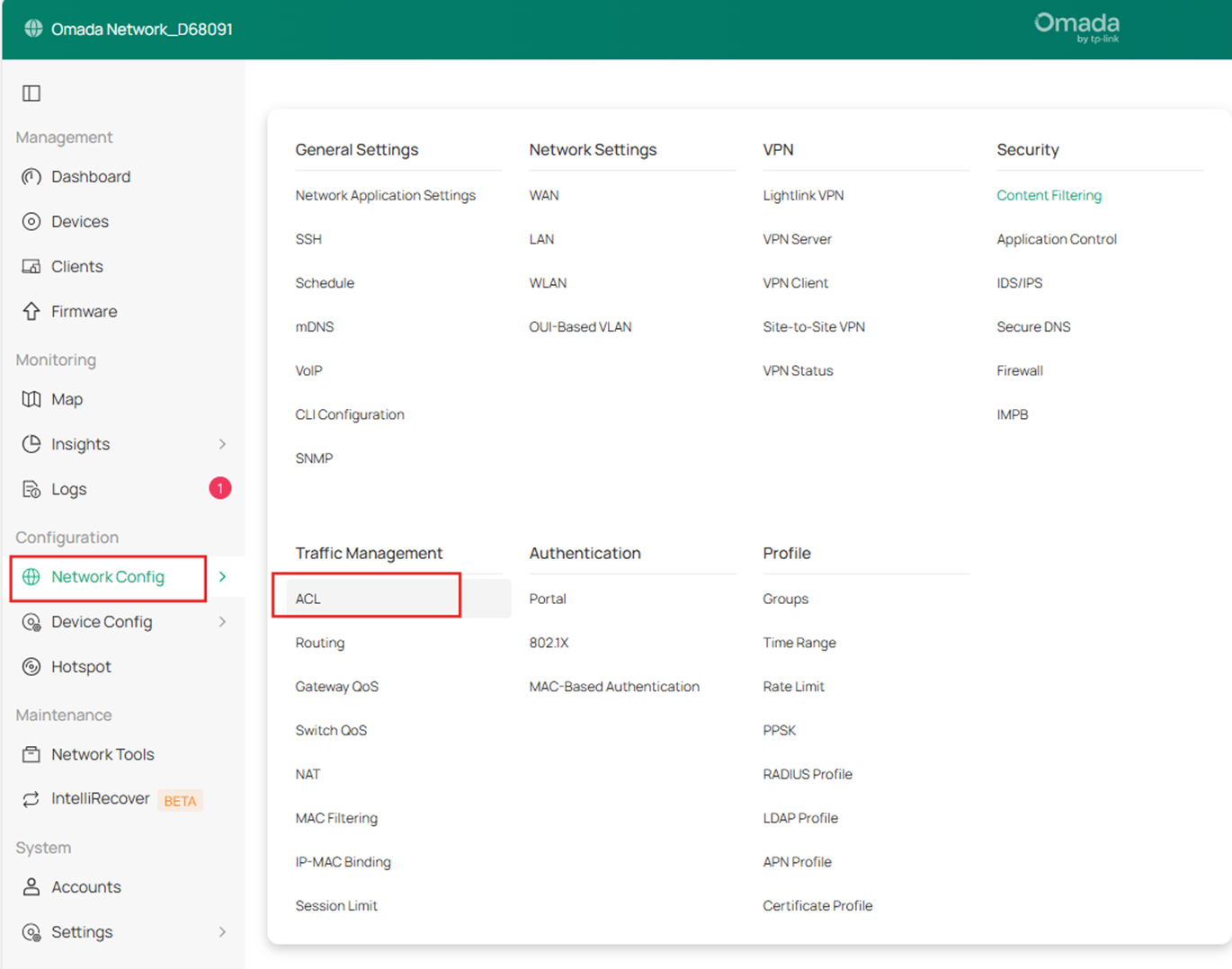Open Routing under Traffic Management
The width and height of the screenshot is (1232, 969).
[320, 643]
